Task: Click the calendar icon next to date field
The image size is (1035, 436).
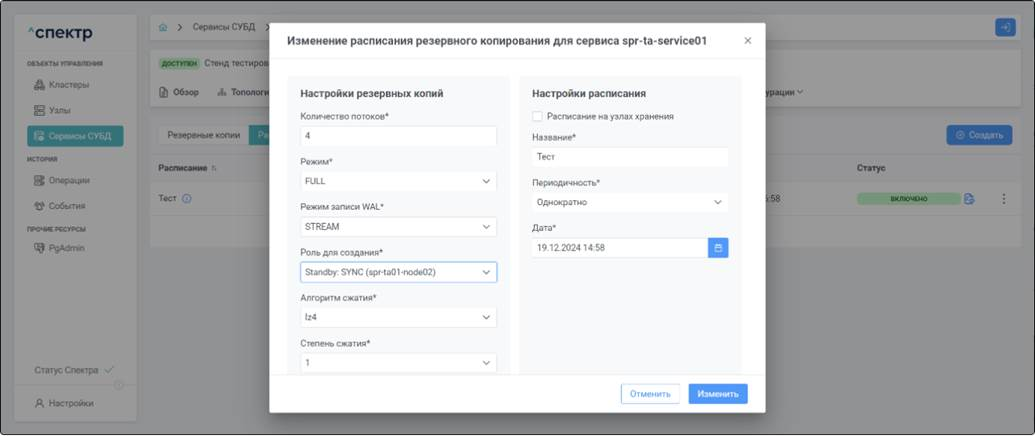Action: (x=718, y=247)
